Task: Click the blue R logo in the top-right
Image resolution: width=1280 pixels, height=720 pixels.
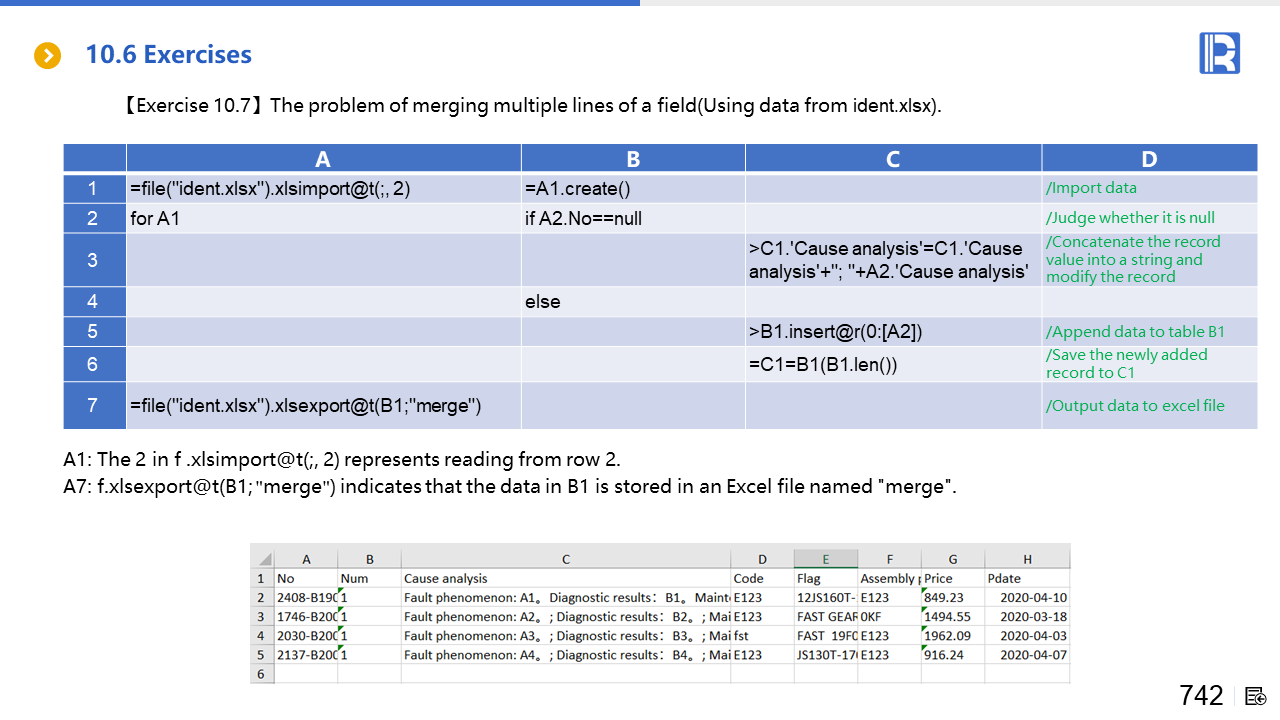Action: tap(1219, 53)
